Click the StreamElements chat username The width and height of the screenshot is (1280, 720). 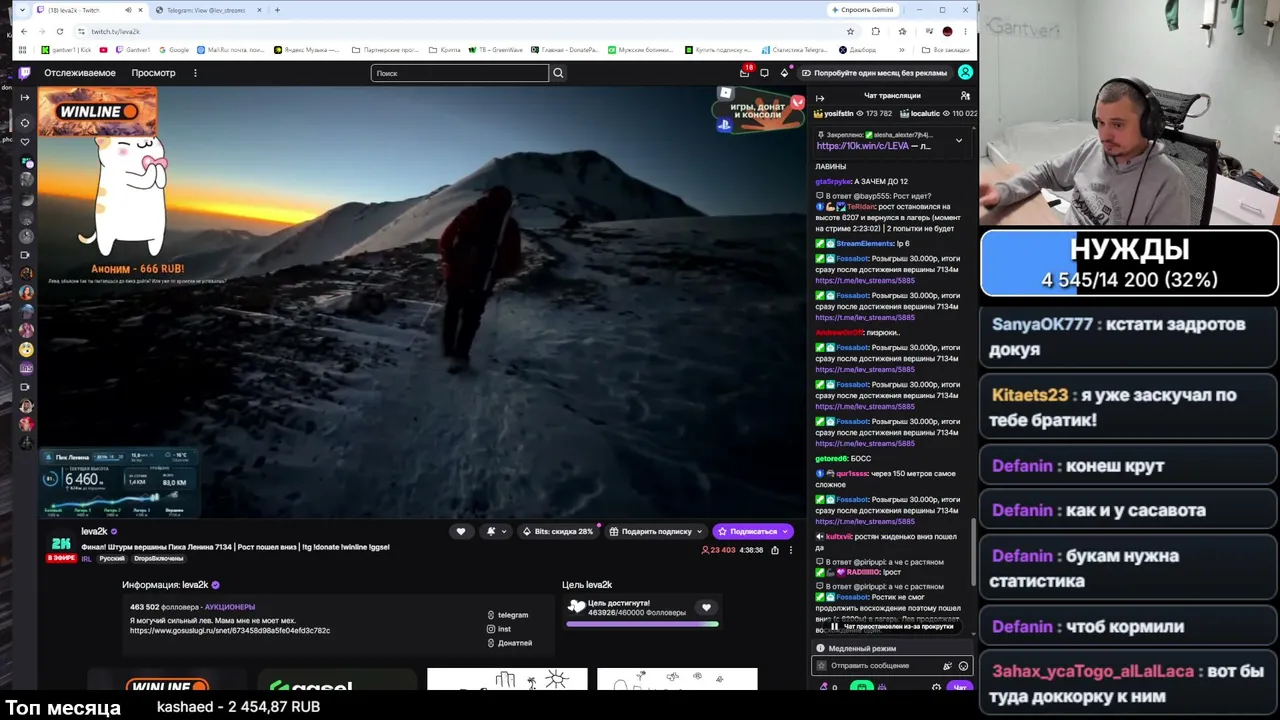865,244
